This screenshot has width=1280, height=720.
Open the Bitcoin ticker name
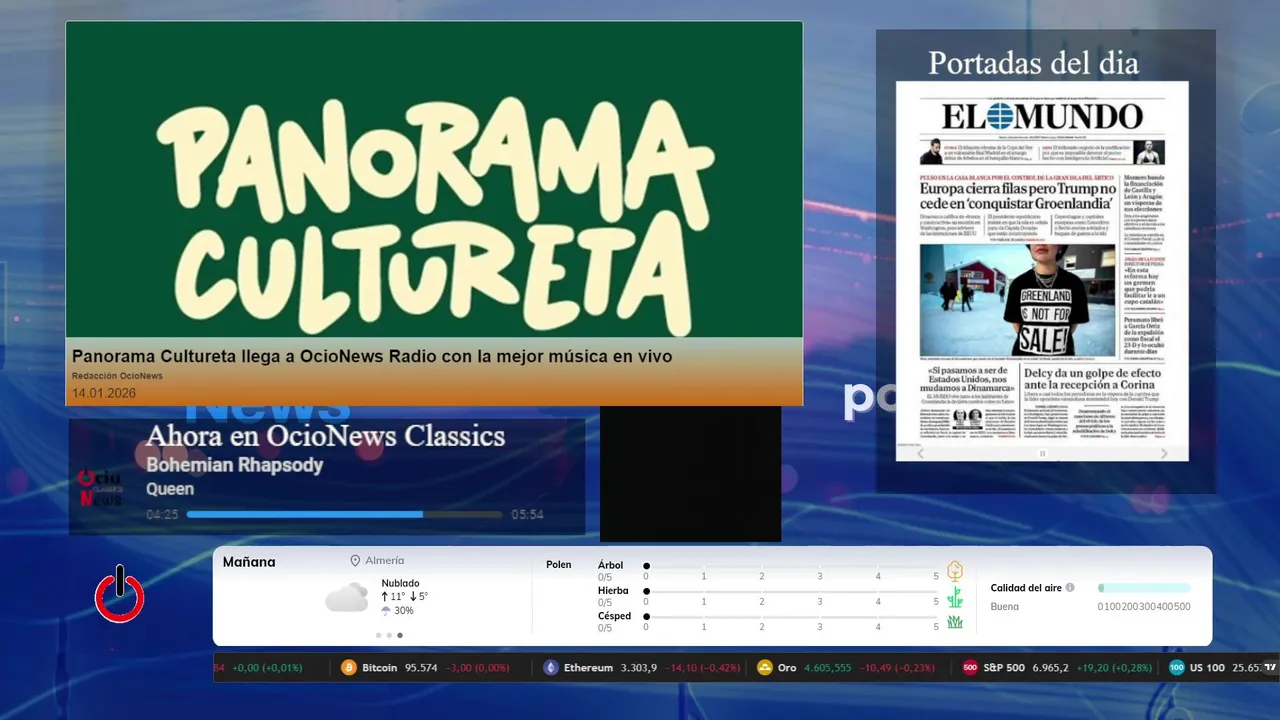(x=380, y=668)
